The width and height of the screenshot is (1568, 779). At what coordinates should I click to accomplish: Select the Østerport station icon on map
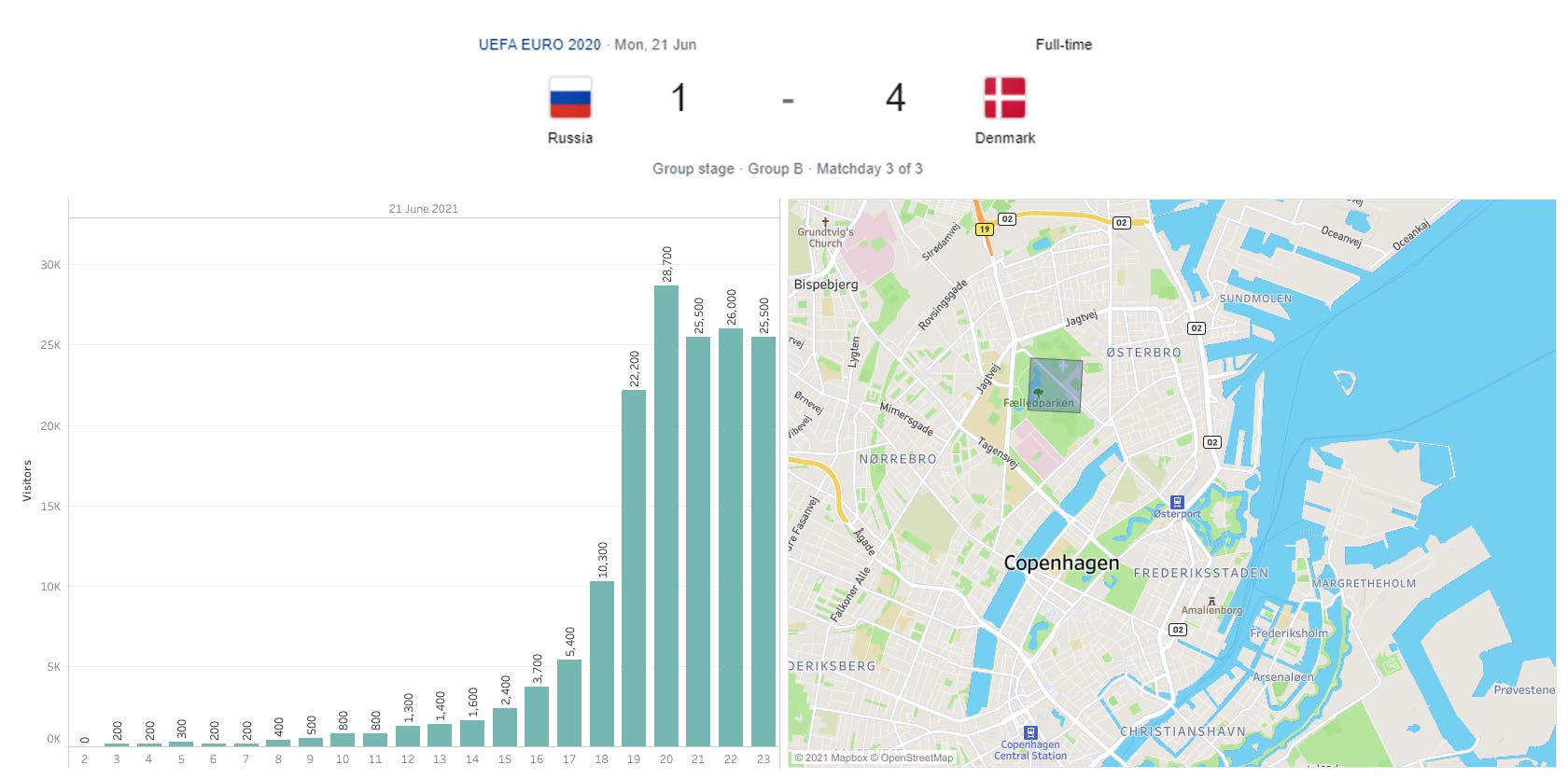coord(1177,502)
